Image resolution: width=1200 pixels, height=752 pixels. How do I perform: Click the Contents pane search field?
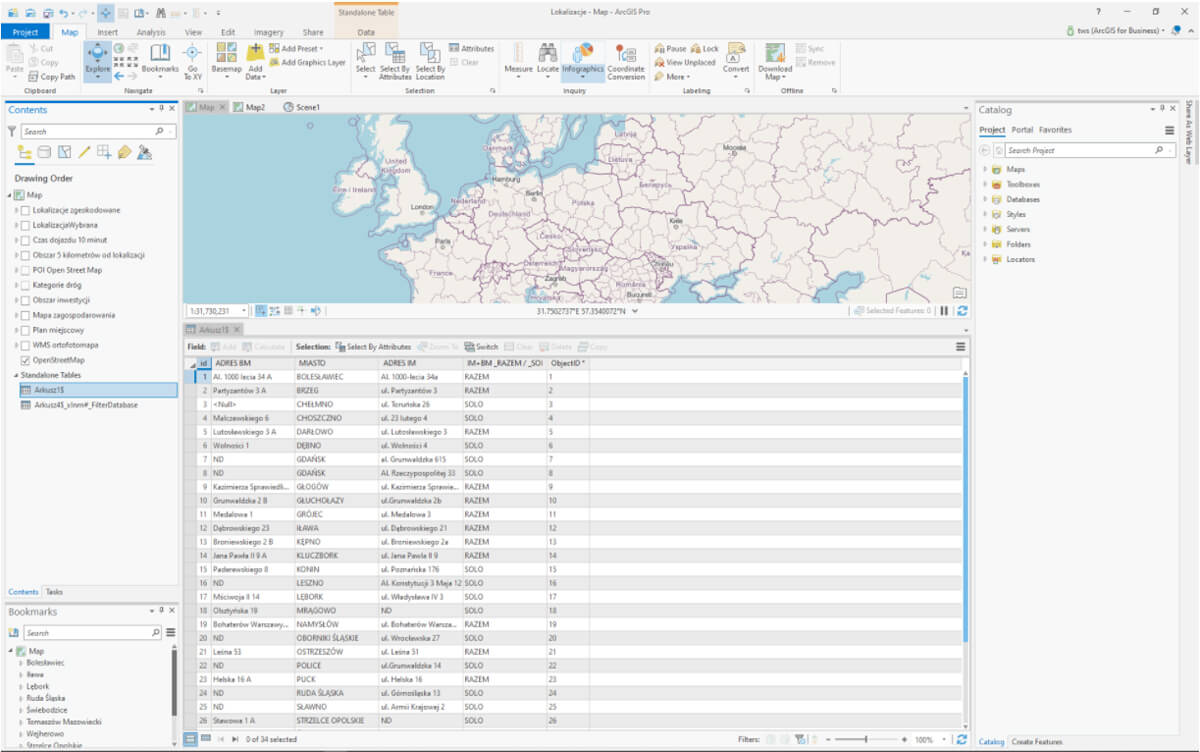tap(98, 131)
